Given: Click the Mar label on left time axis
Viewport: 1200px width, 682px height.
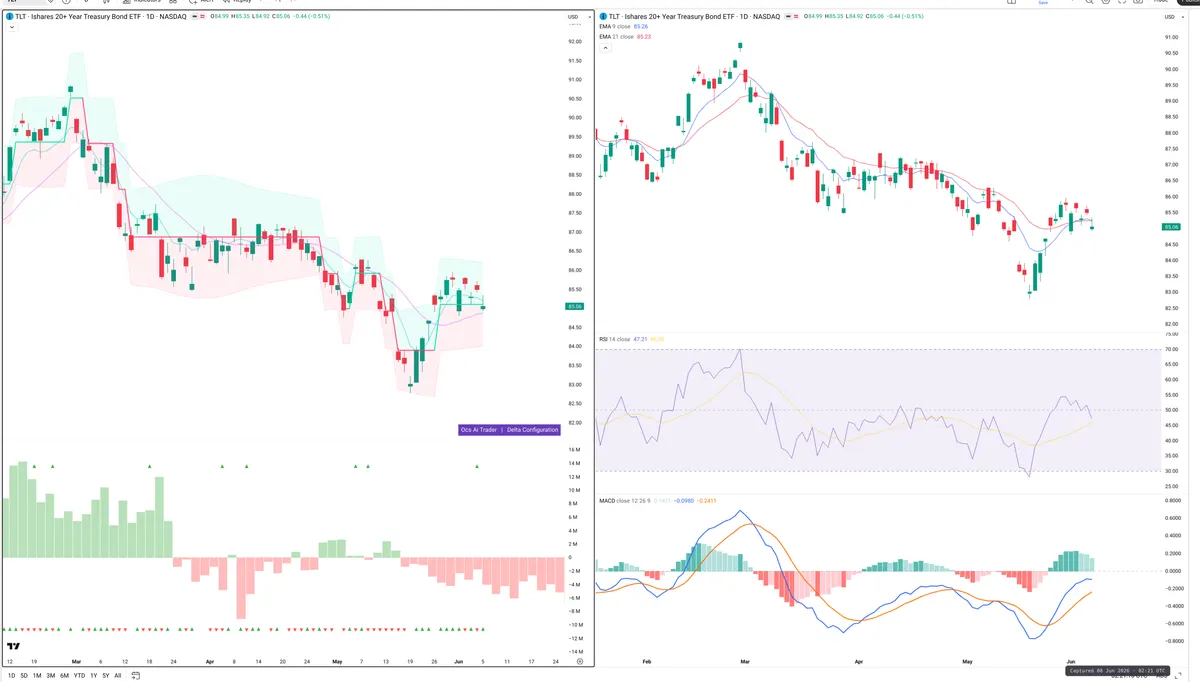Looking at the screenshot, I should click(x=77, y=661).
